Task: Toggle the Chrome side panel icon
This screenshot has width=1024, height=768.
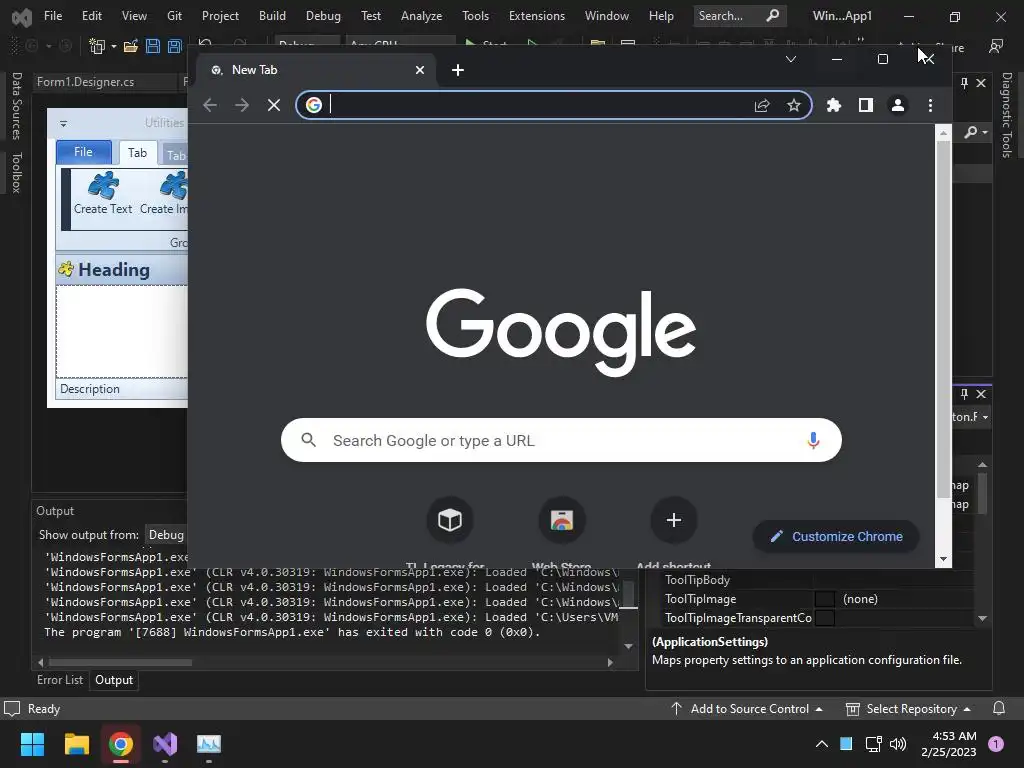Action: (866, 105)
